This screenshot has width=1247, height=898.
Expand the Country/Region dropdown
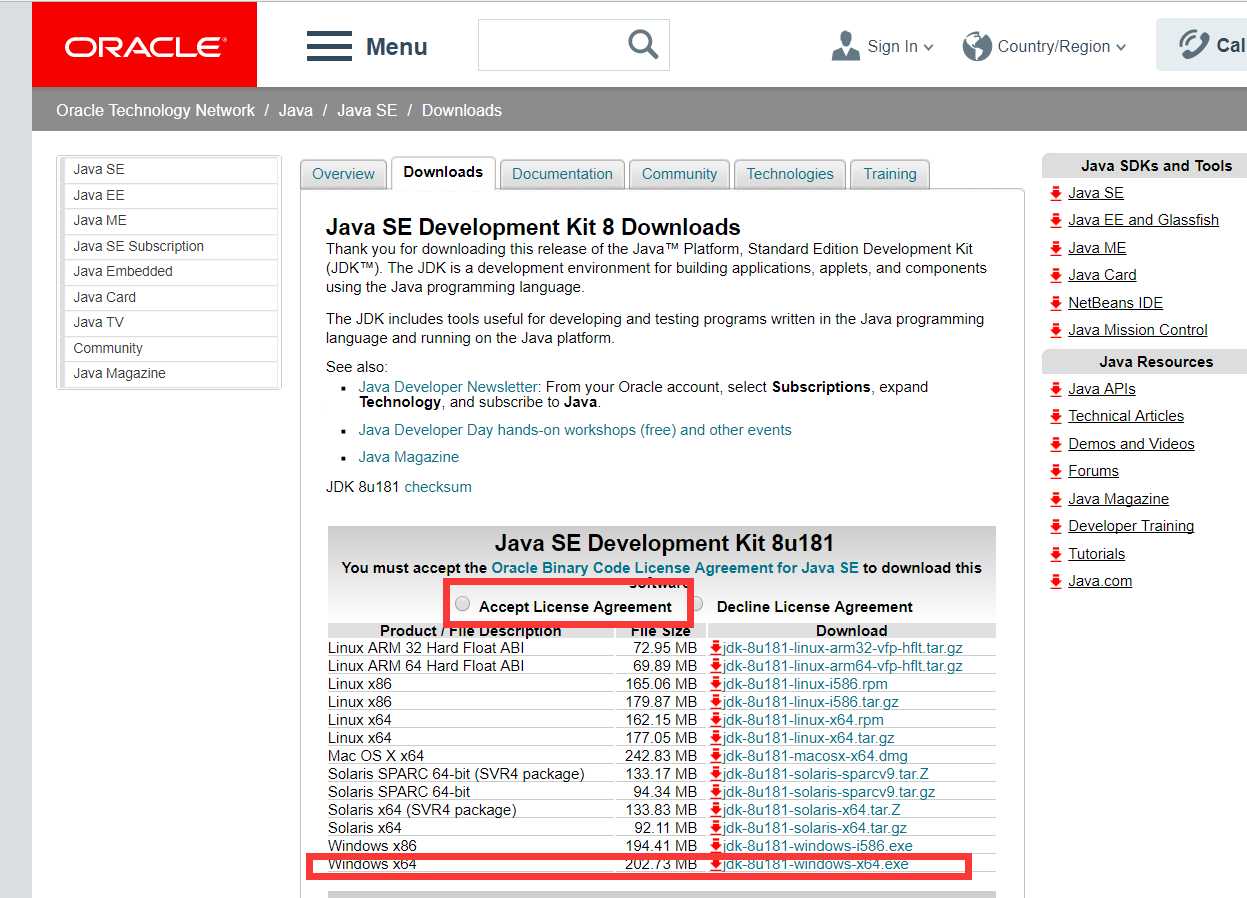pyautogui.click(x=1121, y=47)
